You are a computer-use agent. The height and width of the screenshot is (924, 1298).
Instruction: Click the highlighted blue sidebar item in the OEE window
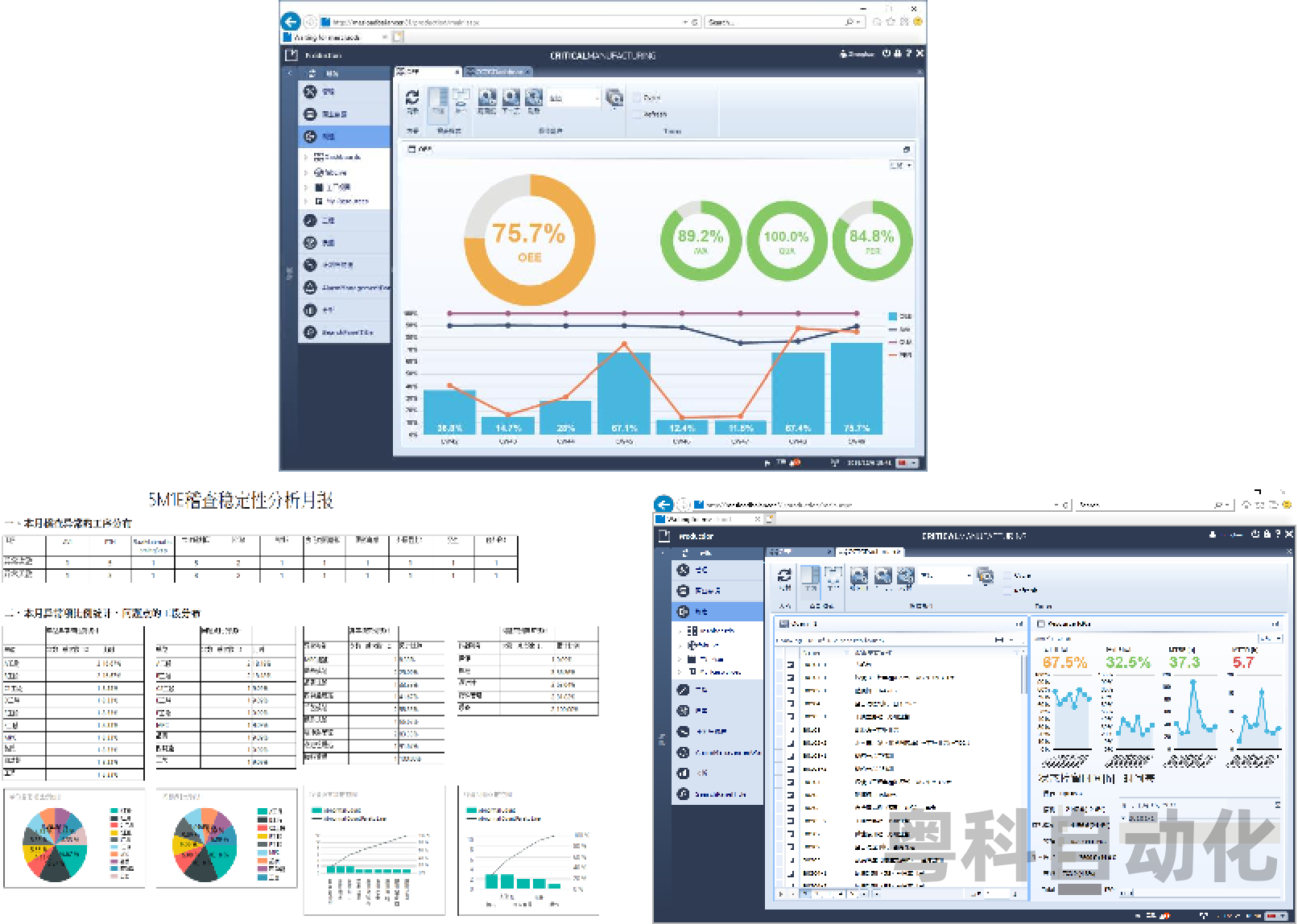[345, 136]
